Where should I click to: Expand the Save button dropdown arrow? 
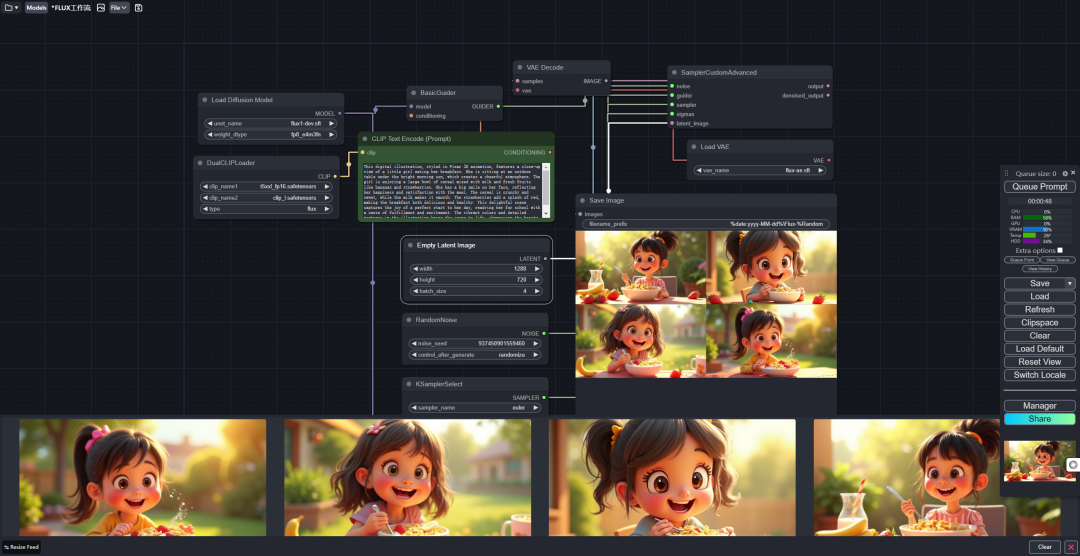coord(1068,283)
